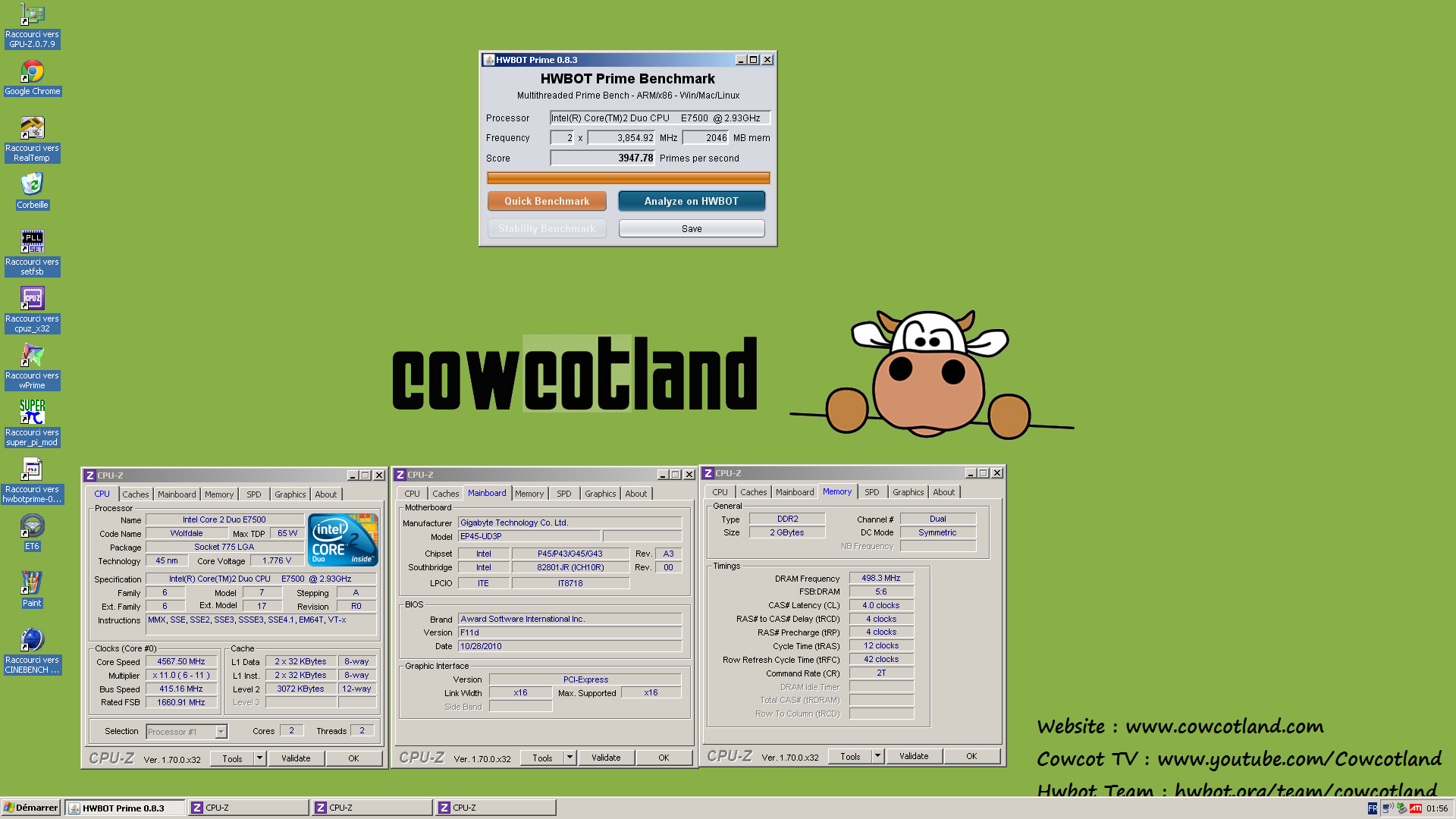Viewport: 1456px width, 819px height.
Task: Click Core Voltage value 1.776 V
Action: [x=277, y=561]
